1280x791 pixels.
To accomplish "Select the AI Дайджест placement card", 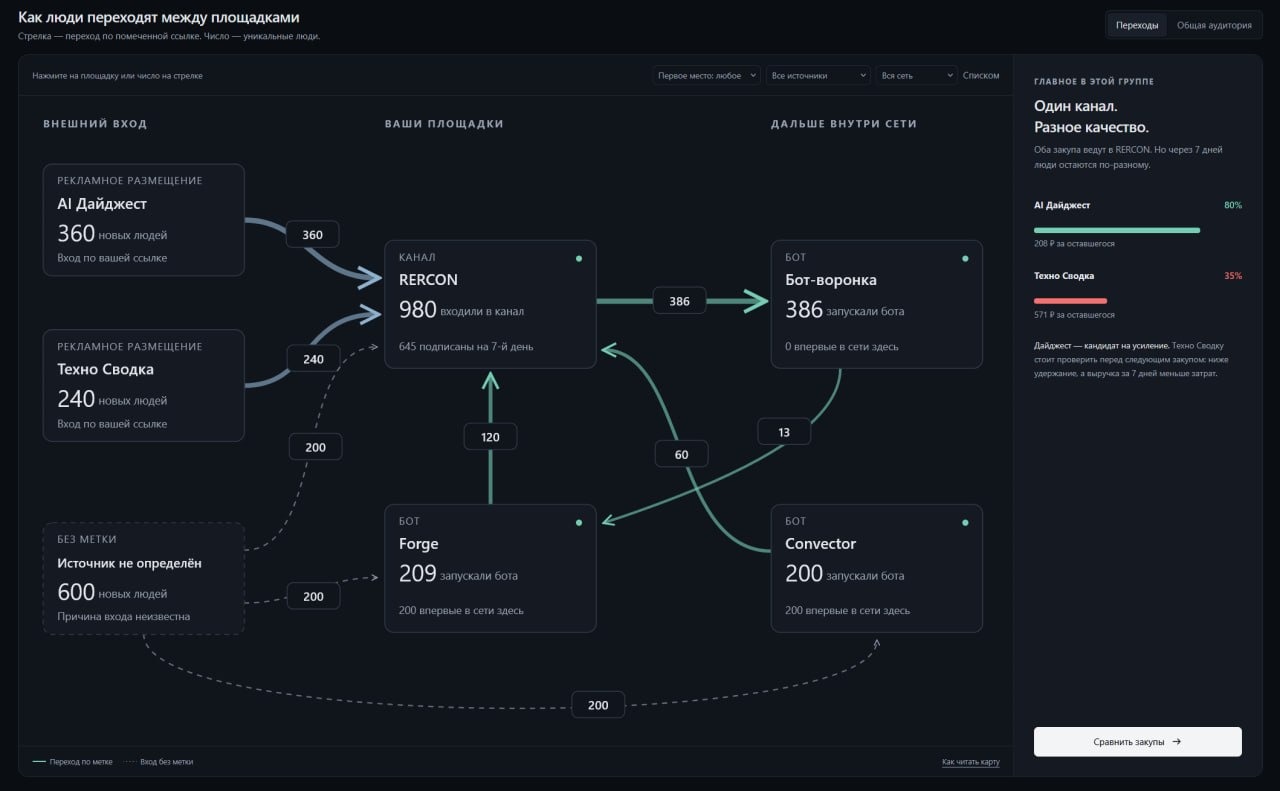I will (x=144, y=220).
